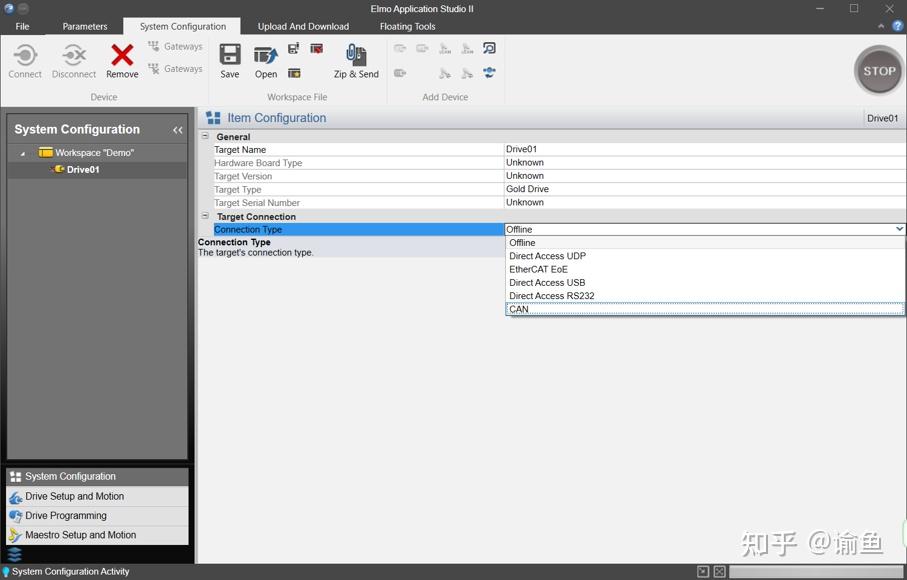
Task: Select the System Configuration ribbon tab
Action: [x=183, y=26]
